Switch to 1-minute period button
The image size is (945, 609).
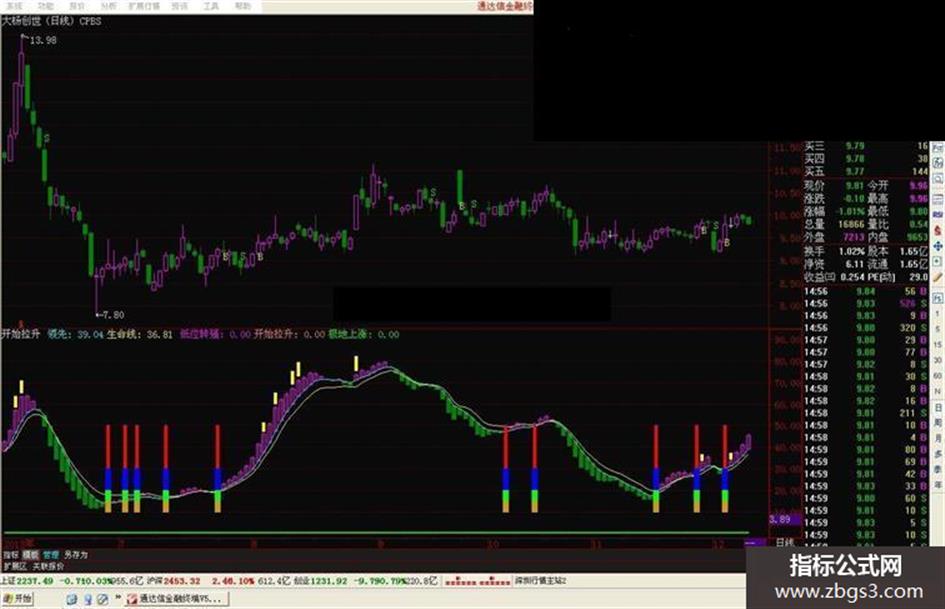(938, 314)
